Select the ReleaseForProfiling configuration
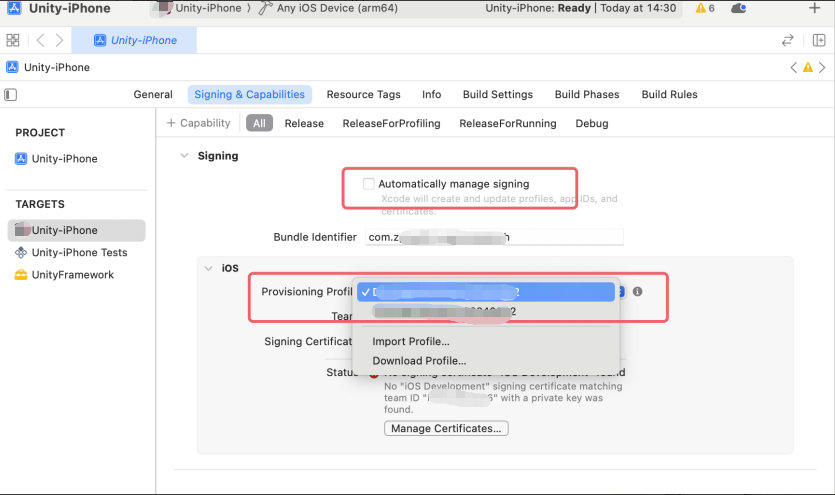835x495 pixels. point(391,123)
